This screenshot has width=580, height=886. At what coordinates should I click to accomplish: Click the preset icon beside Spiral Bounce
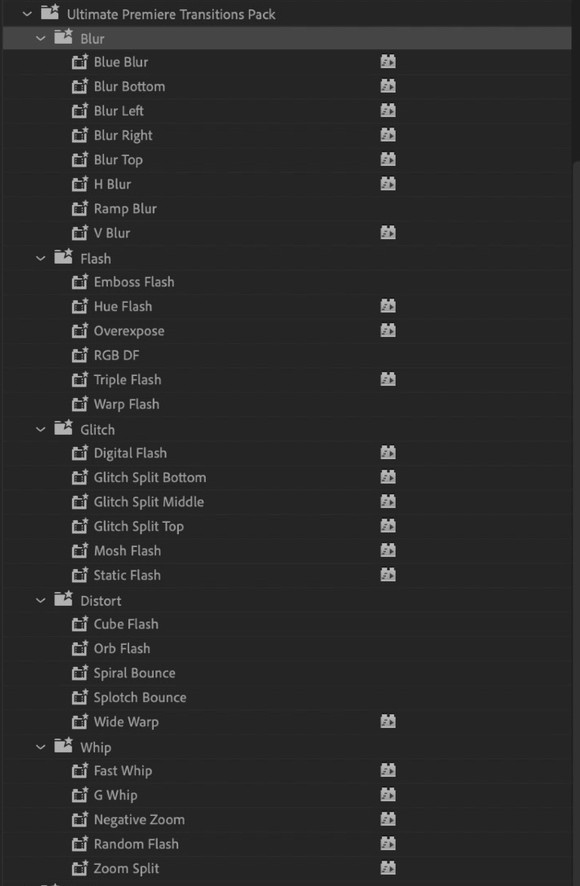coord(80,672)
